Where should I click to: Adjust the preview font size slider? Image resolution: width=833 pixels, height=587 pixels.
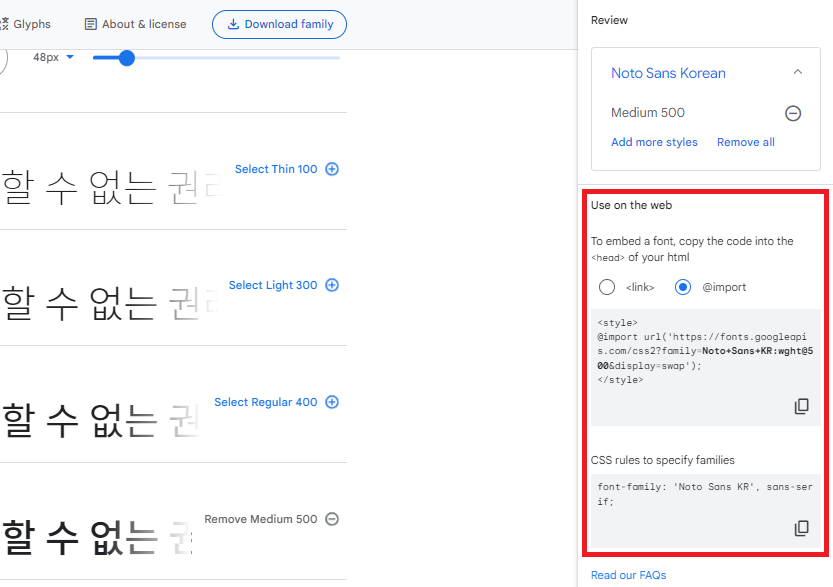tap(126, 58)
